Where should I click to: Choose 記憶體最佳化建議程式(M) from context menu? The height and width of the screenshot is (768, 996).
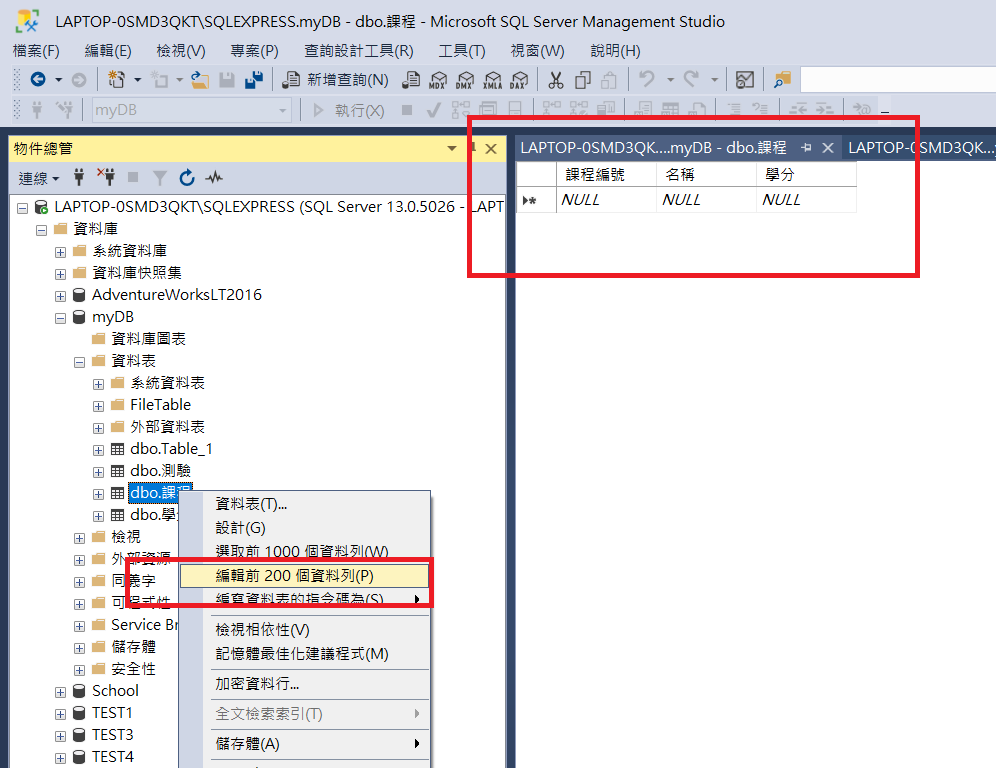click(304, 654)
